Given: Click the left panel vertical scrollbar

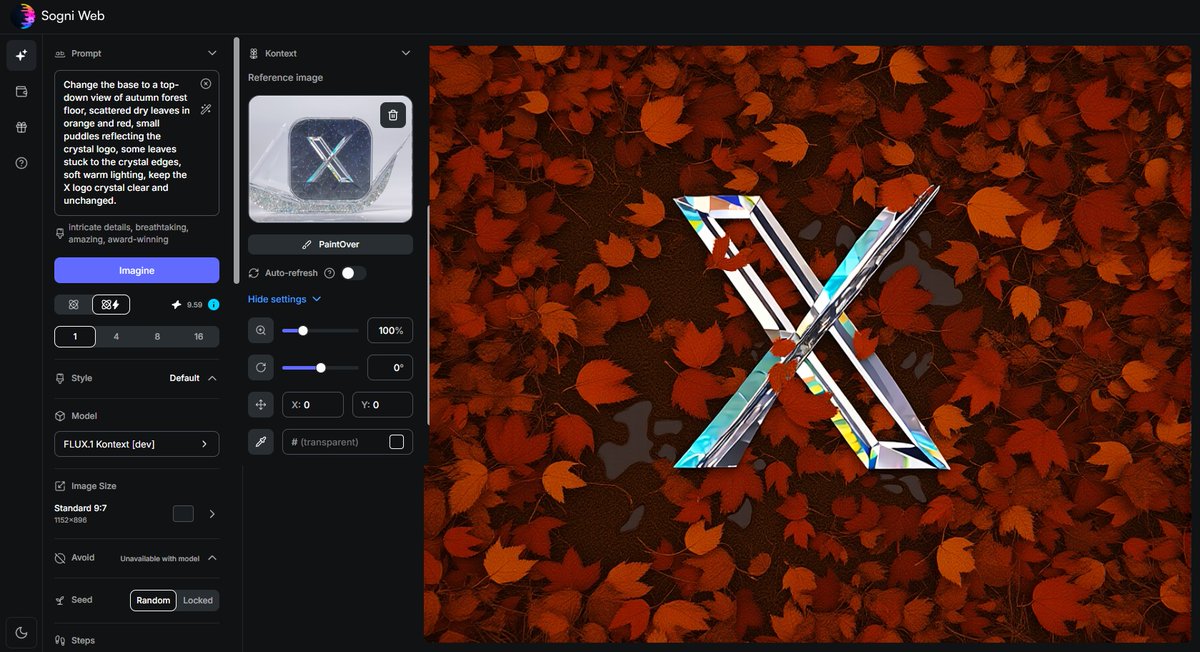Looking at the screenshot, I should point(237,160).
